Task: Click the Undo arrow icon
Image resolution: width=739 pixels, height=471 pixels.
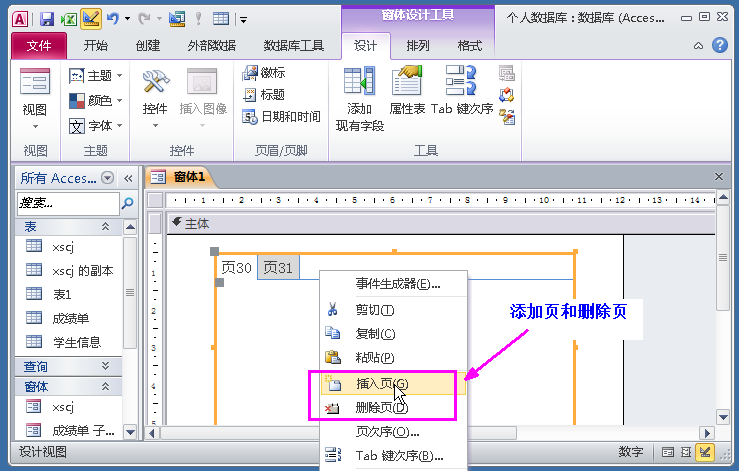Action: (113, 19)
